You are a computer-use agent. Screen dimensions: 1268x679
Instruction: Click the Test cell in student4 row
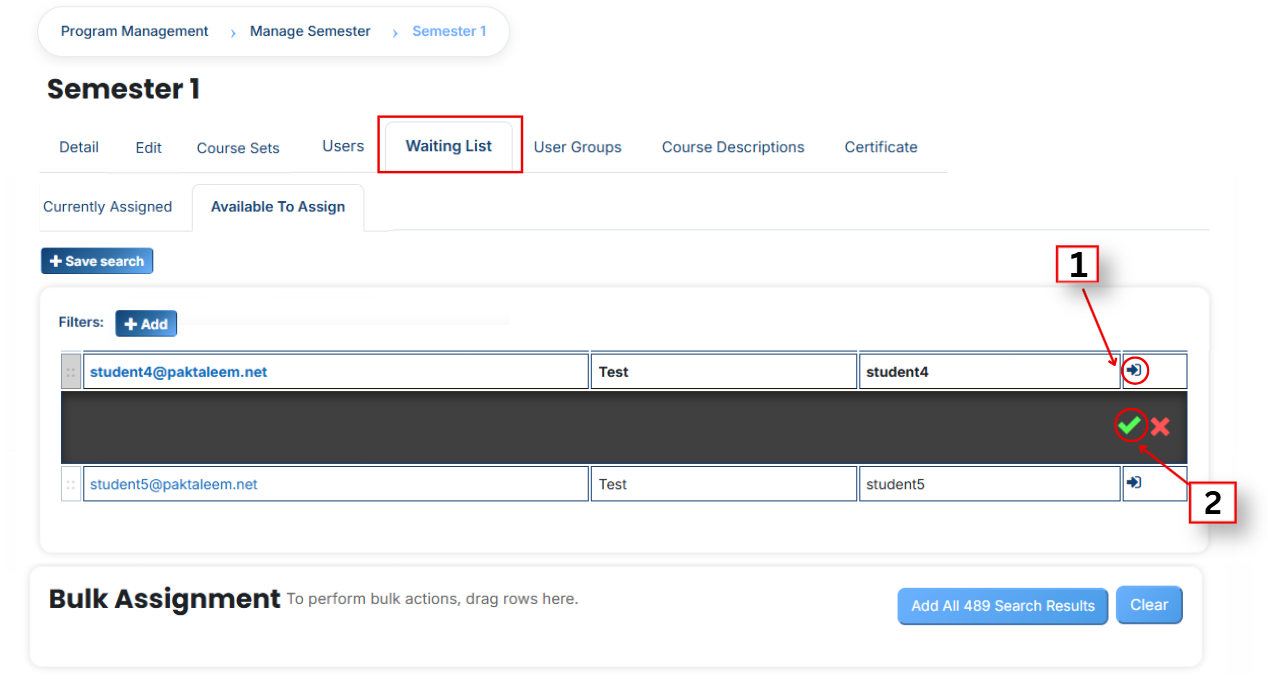point(724,371)
